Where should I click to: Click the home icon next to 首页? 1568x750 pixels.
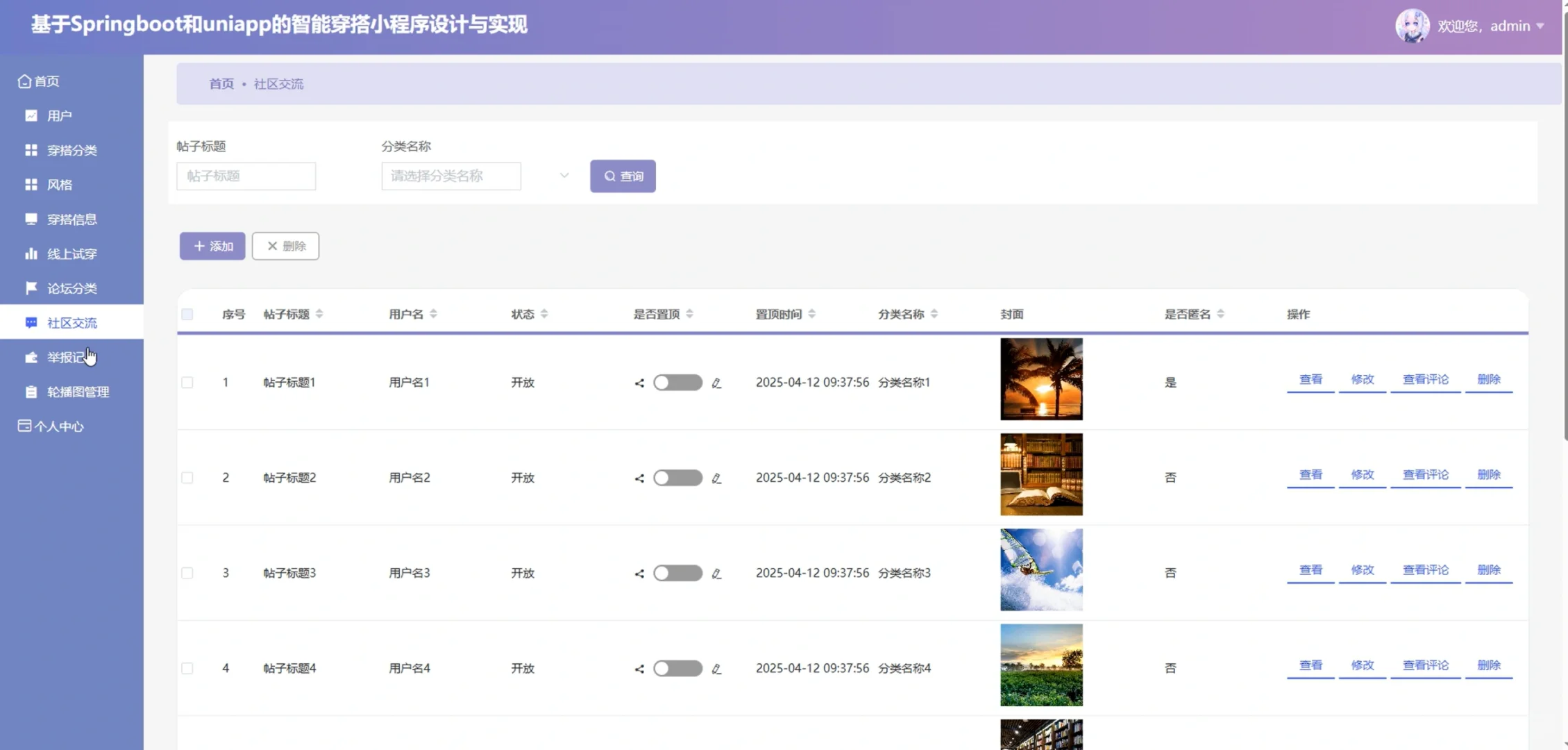click(x=24, y=80)
